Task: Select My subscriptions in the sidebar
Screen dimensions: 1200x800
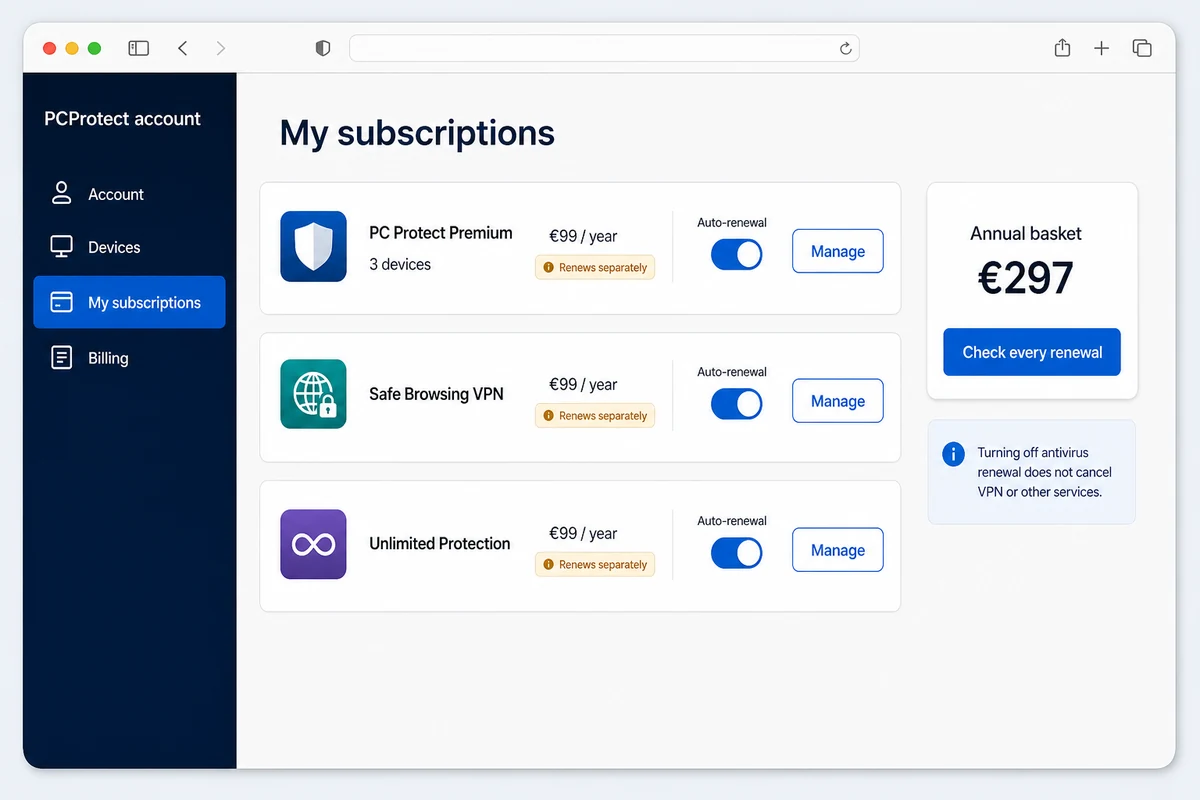Action: pyautogui.click(x=129, y=302)
